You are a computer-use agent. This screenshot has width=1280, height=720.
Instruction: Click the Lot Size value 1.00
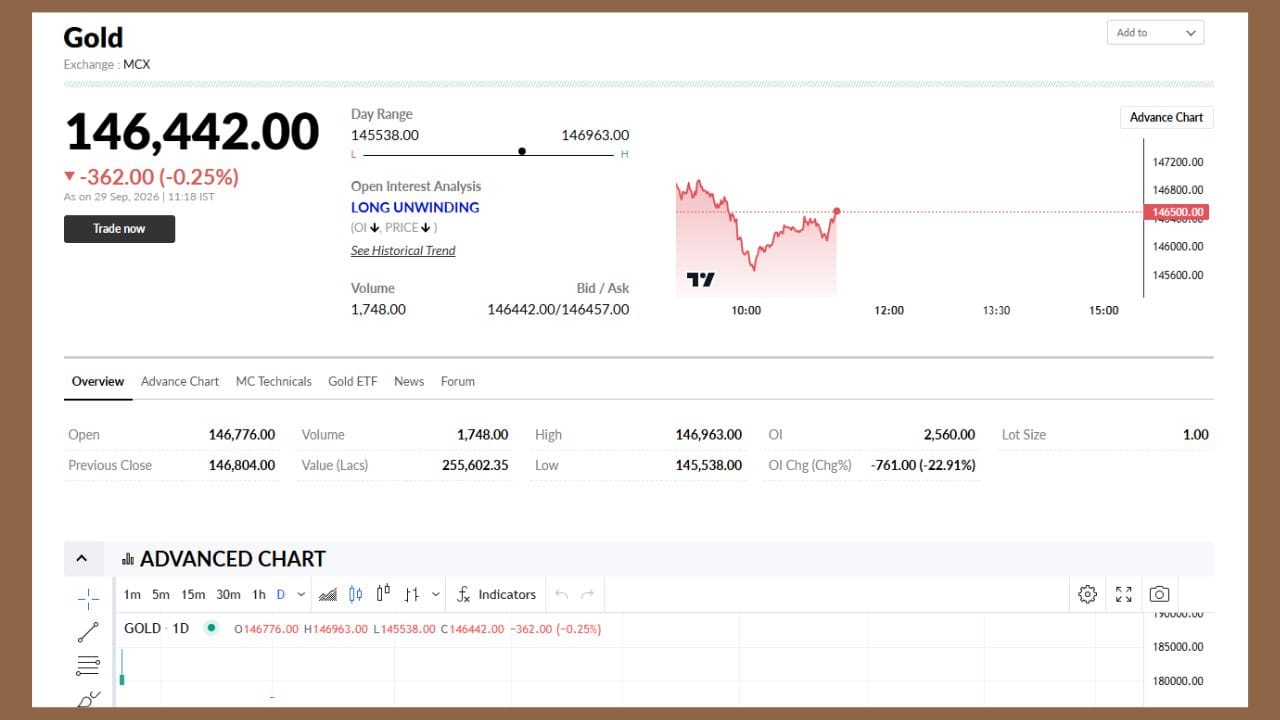(x=1196, y=435)
